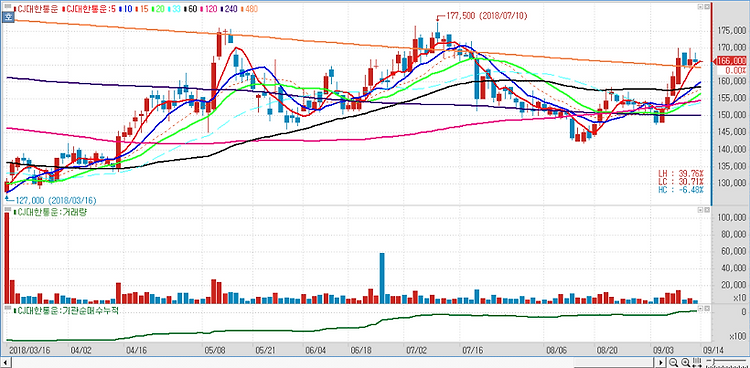Image resolution: width=750 pixels, height=368 pixels.
Task: Click the first CJ대한통운 price legend label
Action: 36,9
